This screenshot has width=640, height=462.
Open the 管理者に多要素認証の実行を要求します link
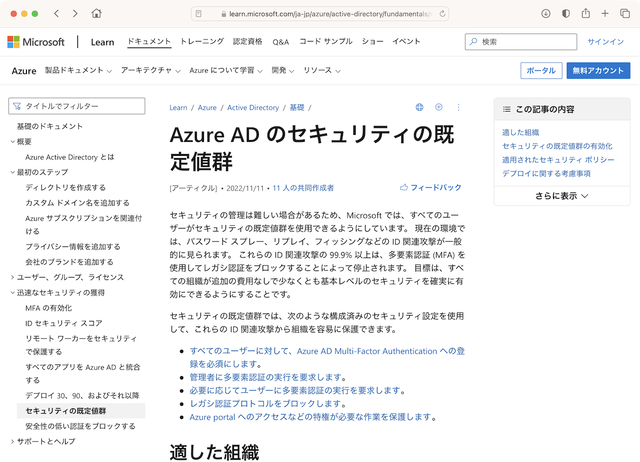[268, 377]
